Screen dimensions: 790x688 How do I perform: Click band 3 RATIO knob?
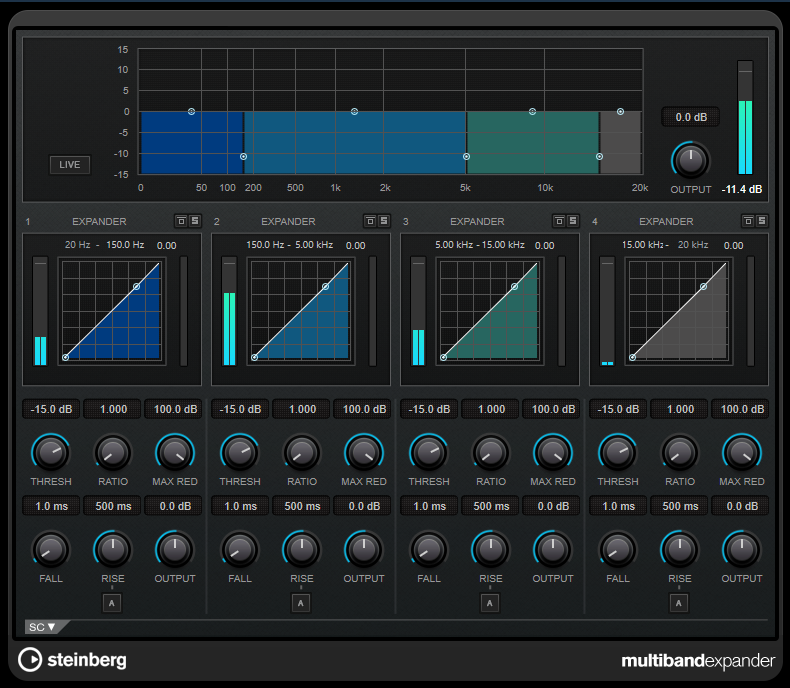click(x=491, y=452)
